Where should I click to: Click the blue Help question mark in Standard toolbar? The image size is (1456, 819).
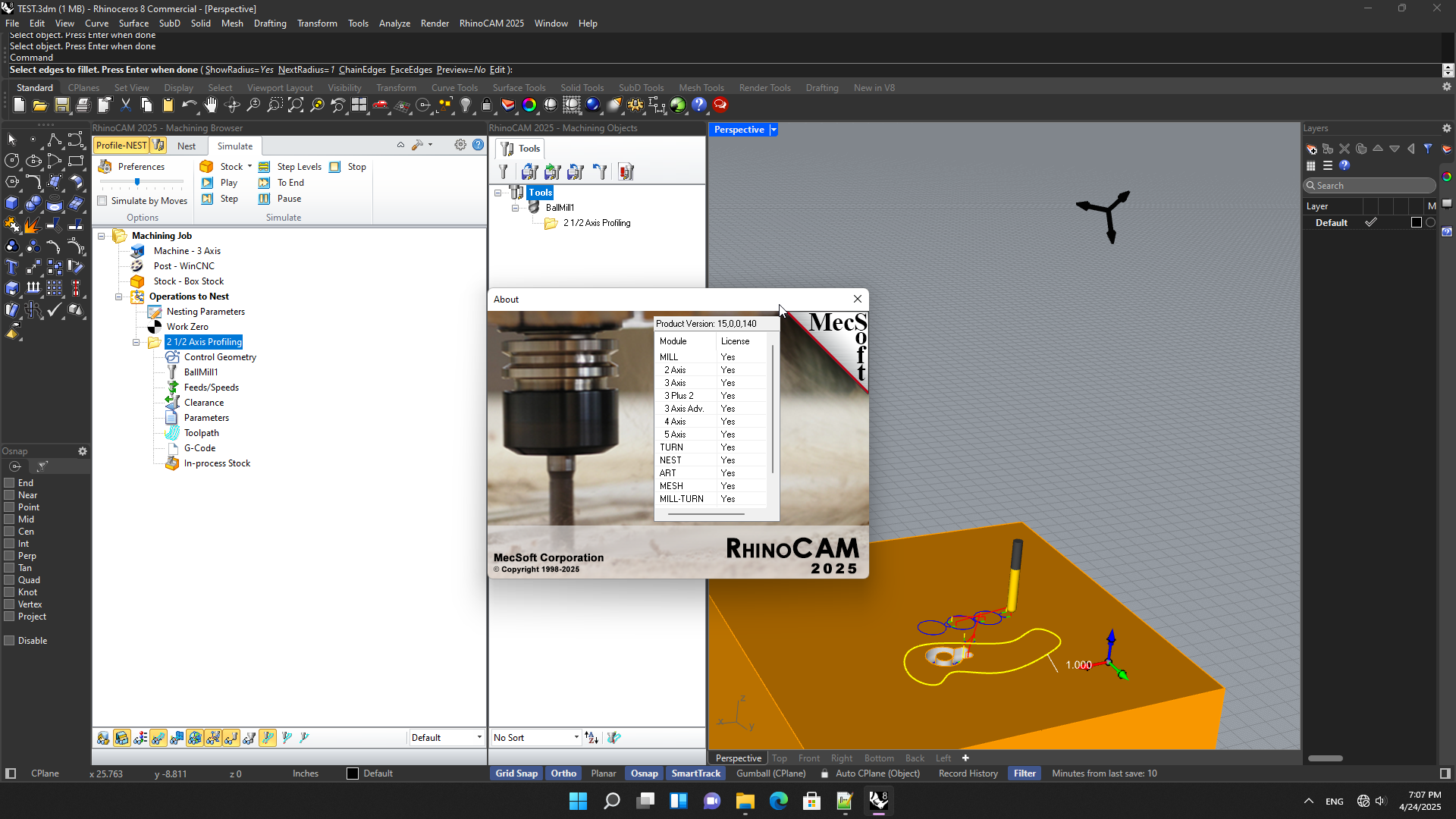coord(699,105)
